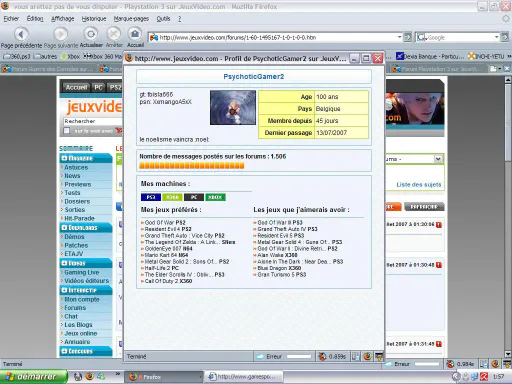Open the Affichage menu
The width and height of the screenshot is (512, 384).
62,19
